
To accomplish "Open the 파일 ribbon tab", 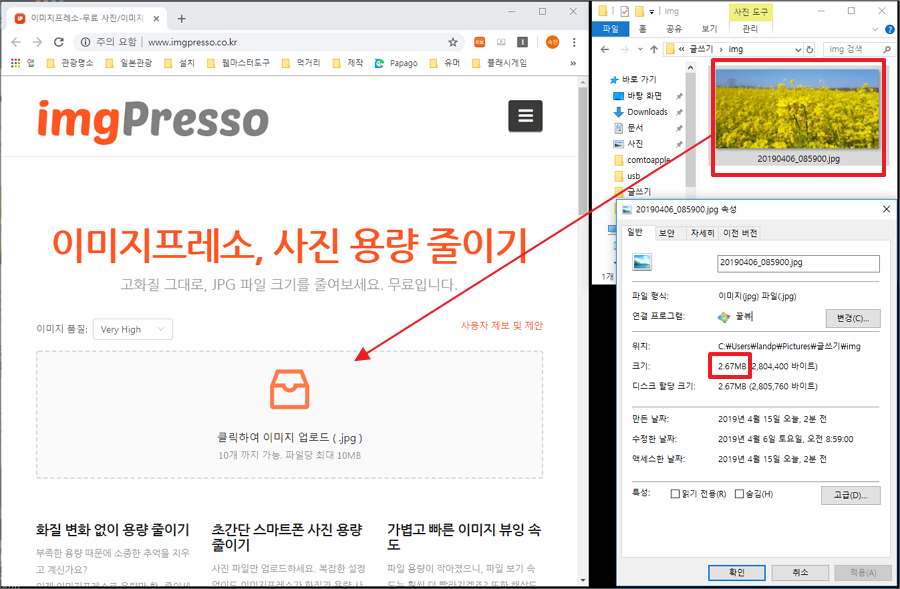I will [610, 29].
